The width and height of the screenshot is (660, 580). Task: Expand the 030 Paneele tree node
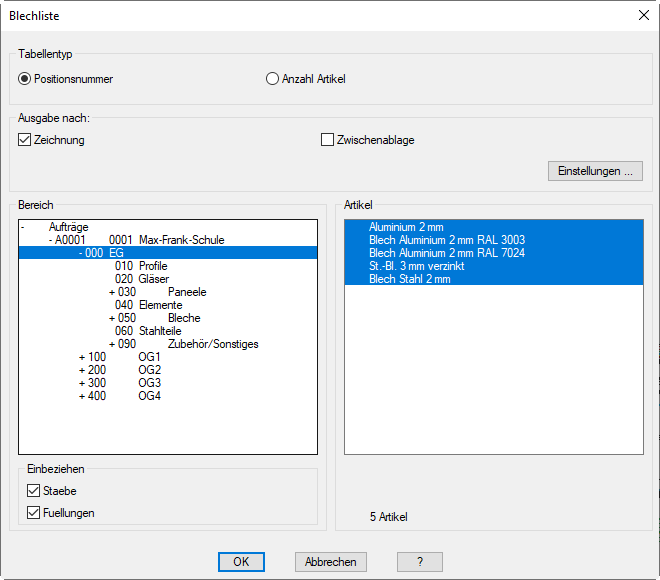point(111,292)
